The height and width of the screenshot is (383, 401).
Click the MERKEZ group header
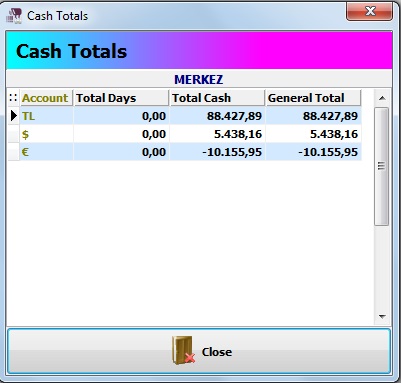coord(199,80)
